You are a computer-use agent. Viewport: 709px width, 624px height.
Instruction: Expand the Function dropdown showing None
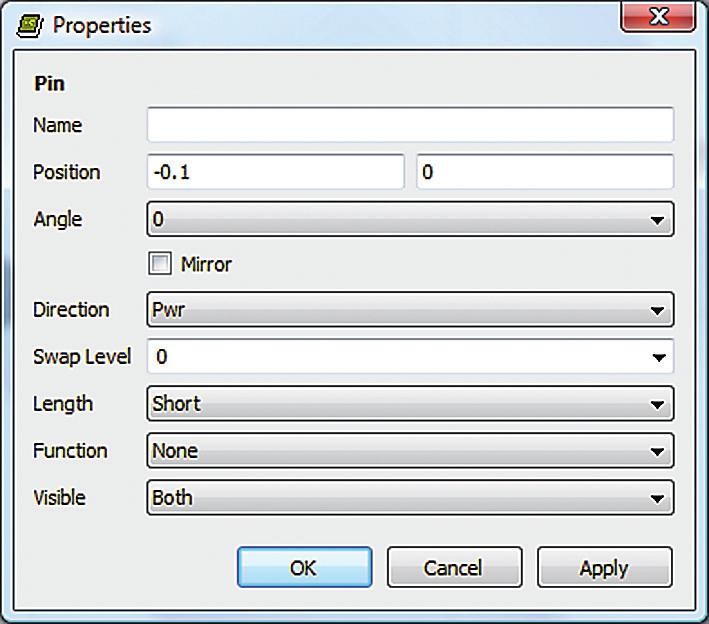click(410, 451)
